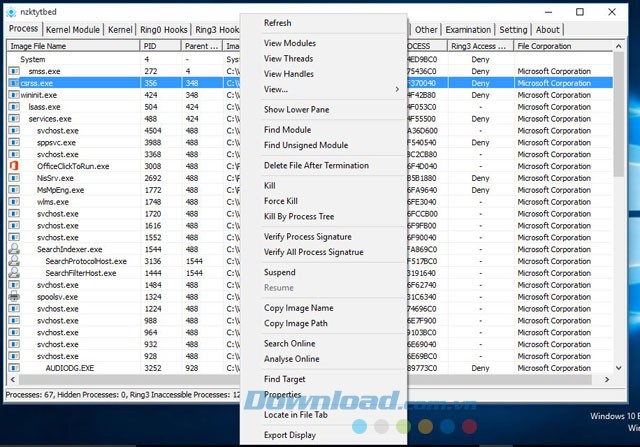Select Force Kill in context menu
The image size is (640, 447).
coord(281,201)
